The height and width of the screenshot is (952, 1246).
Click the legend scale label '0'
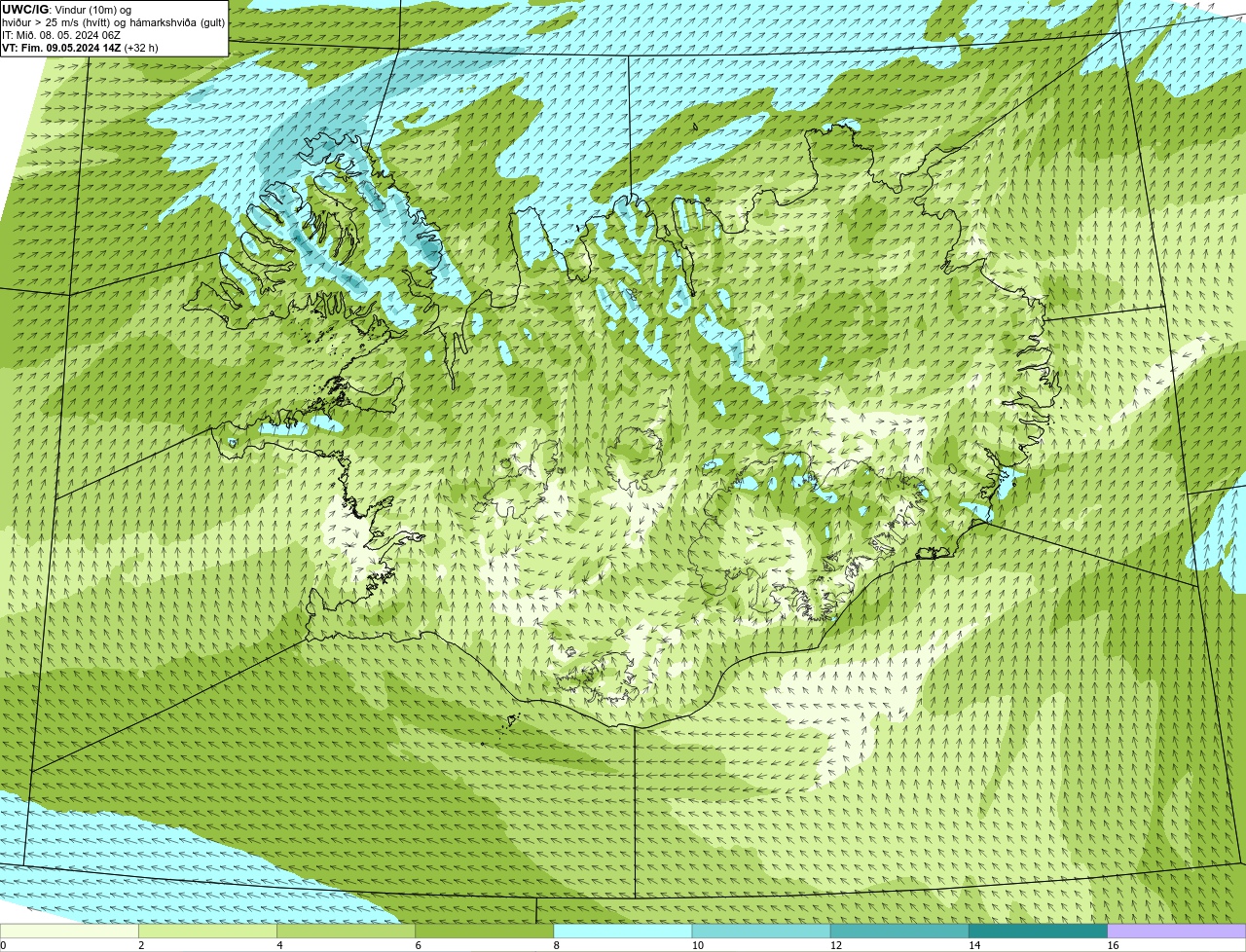pos(3,945)
